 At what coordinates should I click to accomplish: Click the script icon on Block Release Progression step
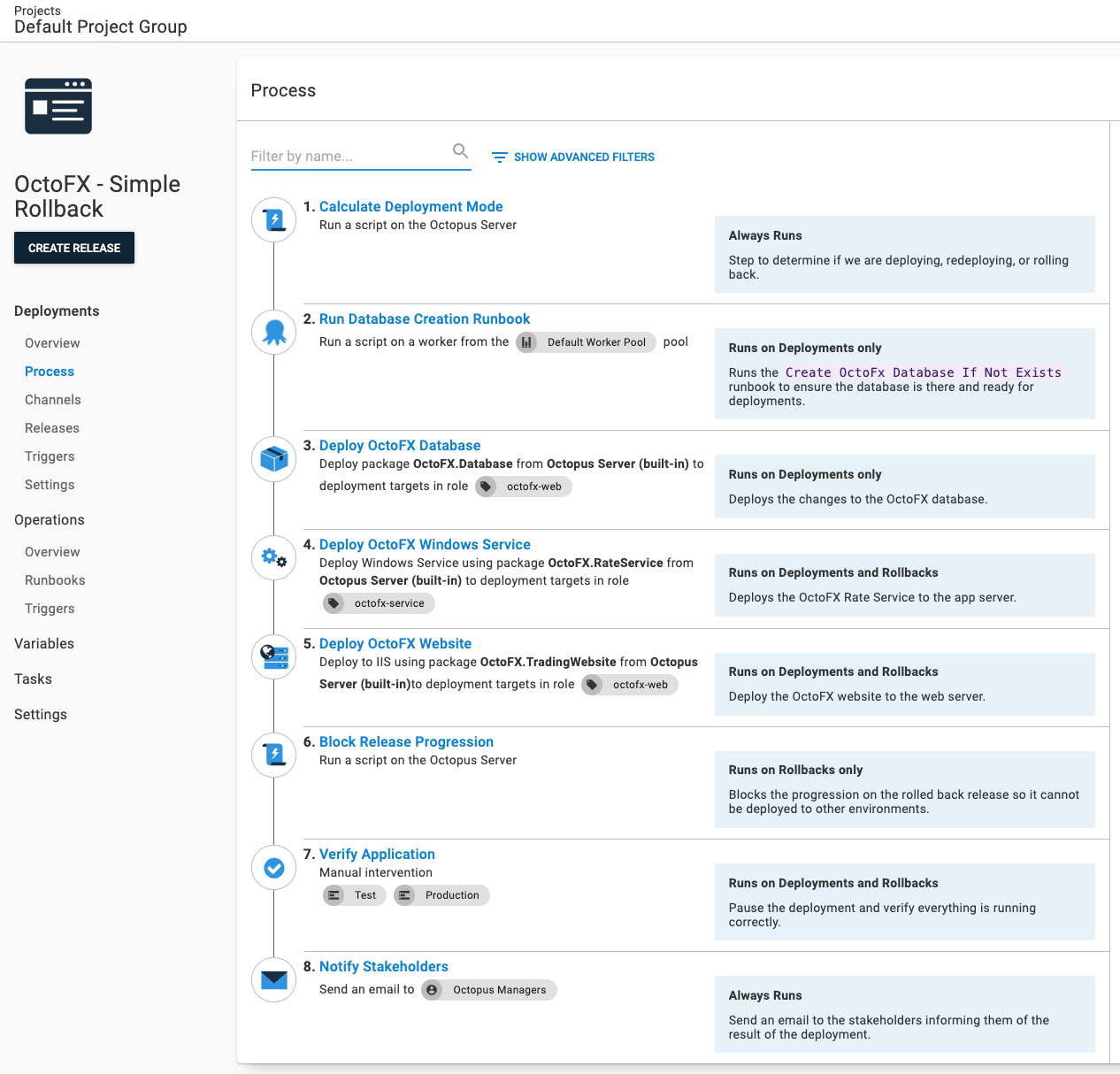[x=273, y=755]
